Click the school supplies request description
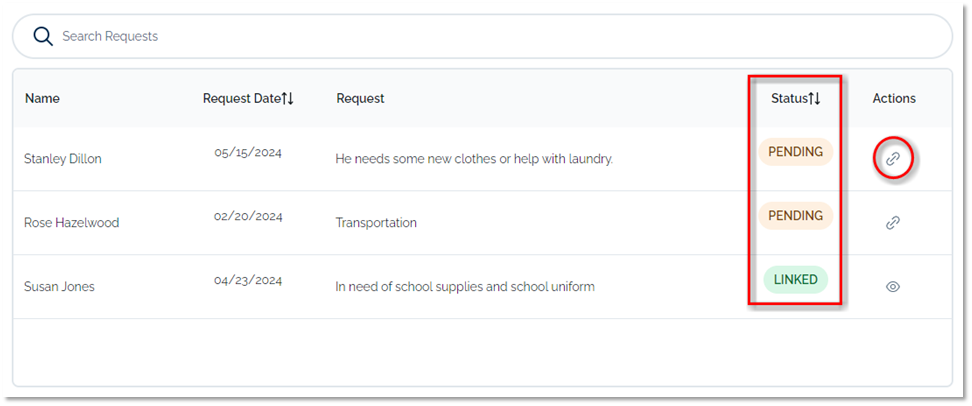The image size is (972, 406). [465, 287]
